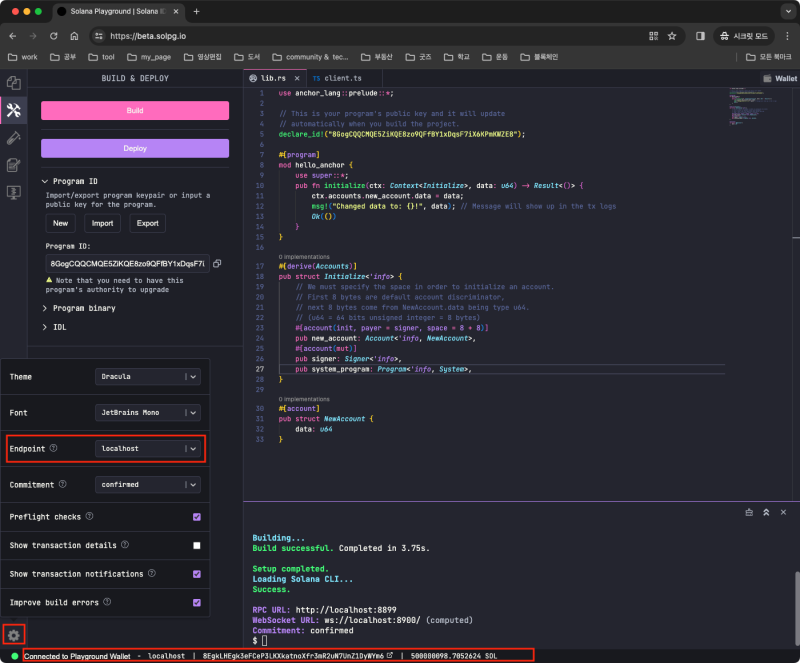The image size is (800, 663).
Task: Click the SOL balance in status bar
Action: pos(454,655)
